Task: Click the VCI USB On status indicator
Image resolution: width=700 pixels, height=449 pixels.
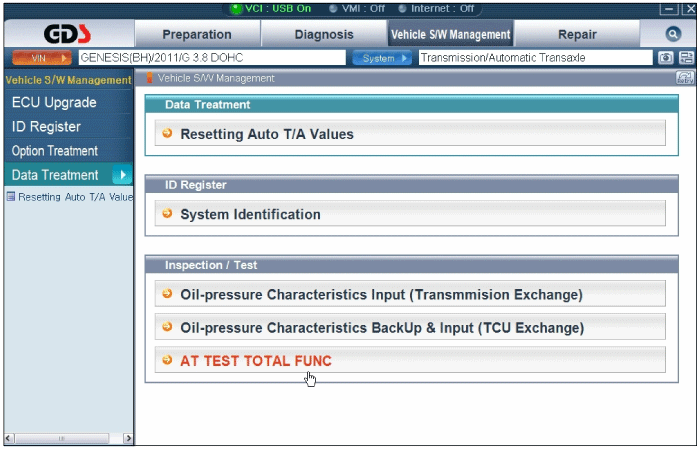Action: [x=271, y=8]
